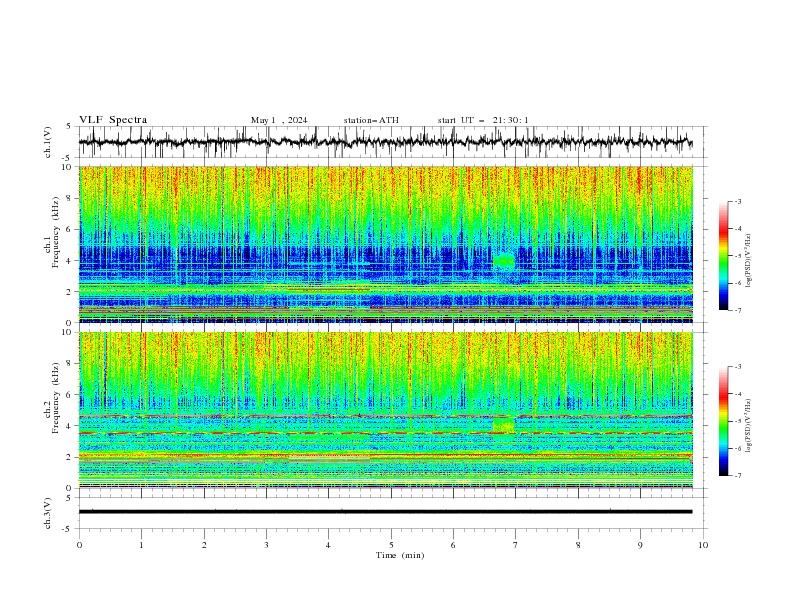
Task: Click the "-7" tick on the lower color bar
Action: pyautogui.click(x=737, y=475)
